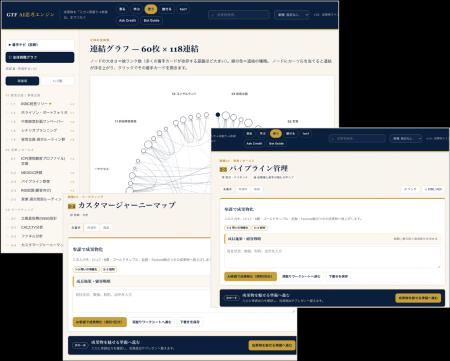Open シナリオプランニング in the sidebar list
This screenshot has width=450, height=361.
point(39,130)
